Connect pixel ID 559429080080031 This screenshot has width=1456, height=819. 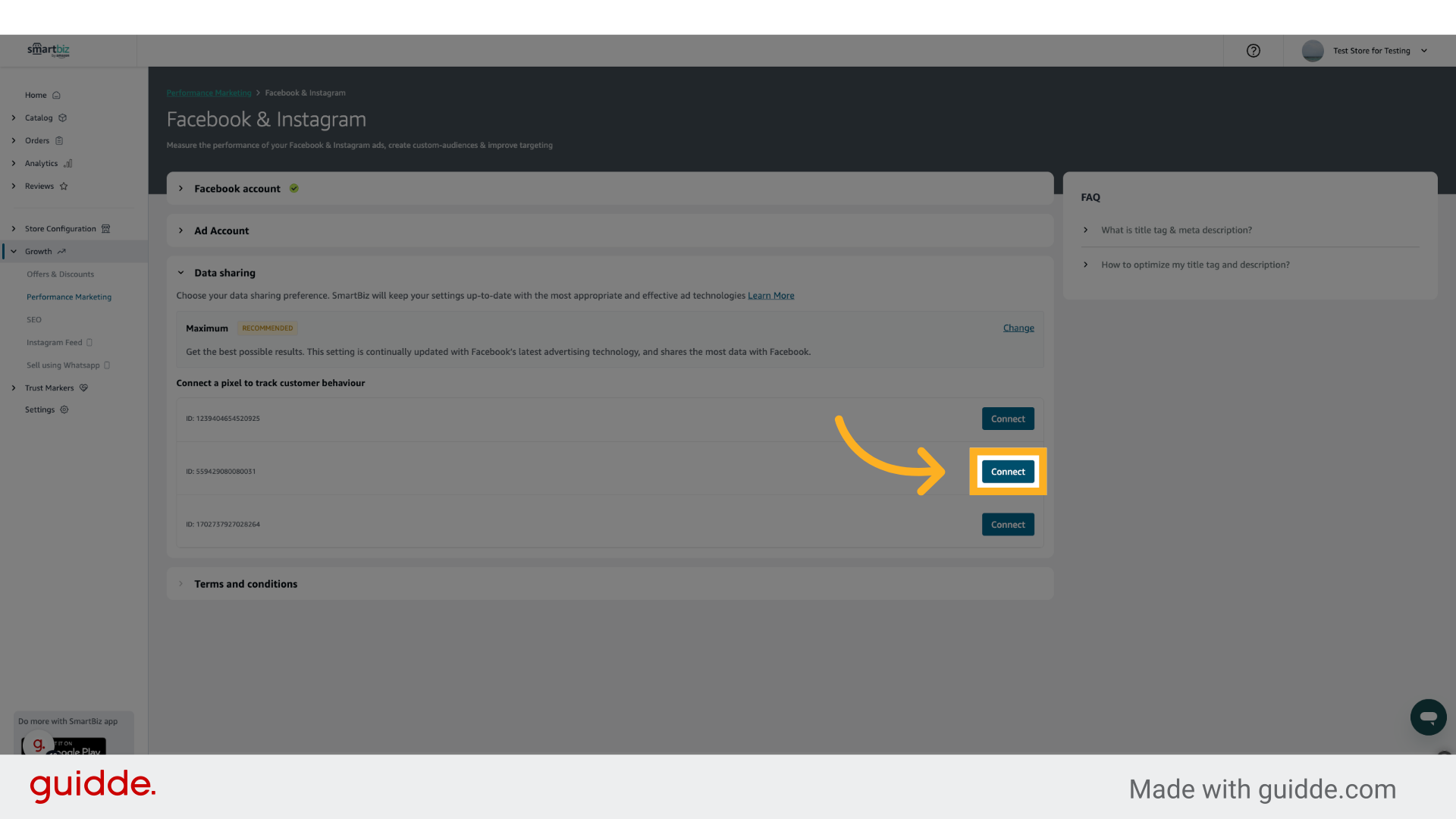[x=1008, y=472]
